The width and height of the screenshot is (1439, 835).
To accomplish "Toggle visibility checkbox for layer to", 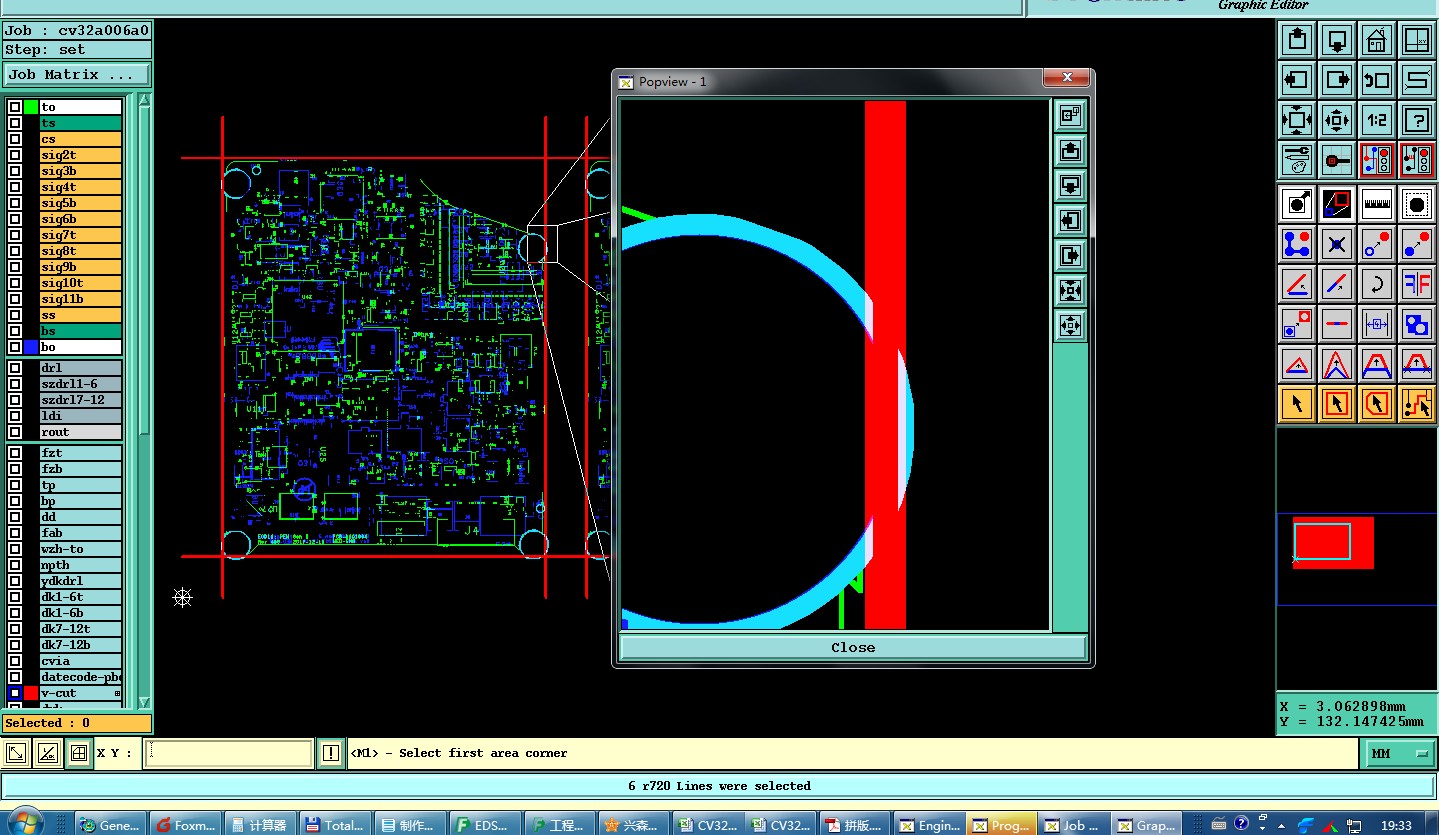I will tap(15, 107).
